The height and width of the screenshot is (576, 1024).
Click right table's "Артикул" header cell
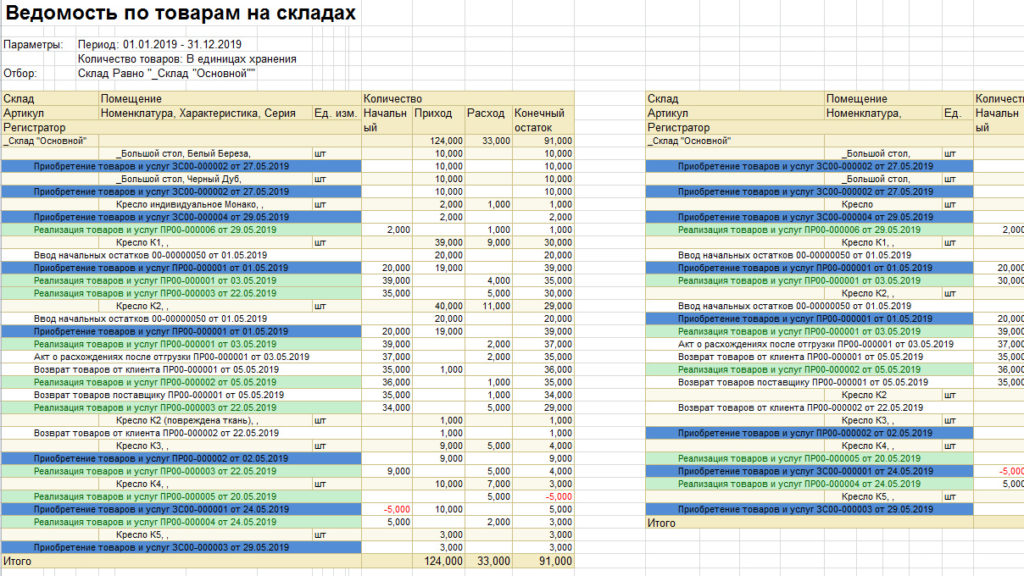tap(735, 113)
